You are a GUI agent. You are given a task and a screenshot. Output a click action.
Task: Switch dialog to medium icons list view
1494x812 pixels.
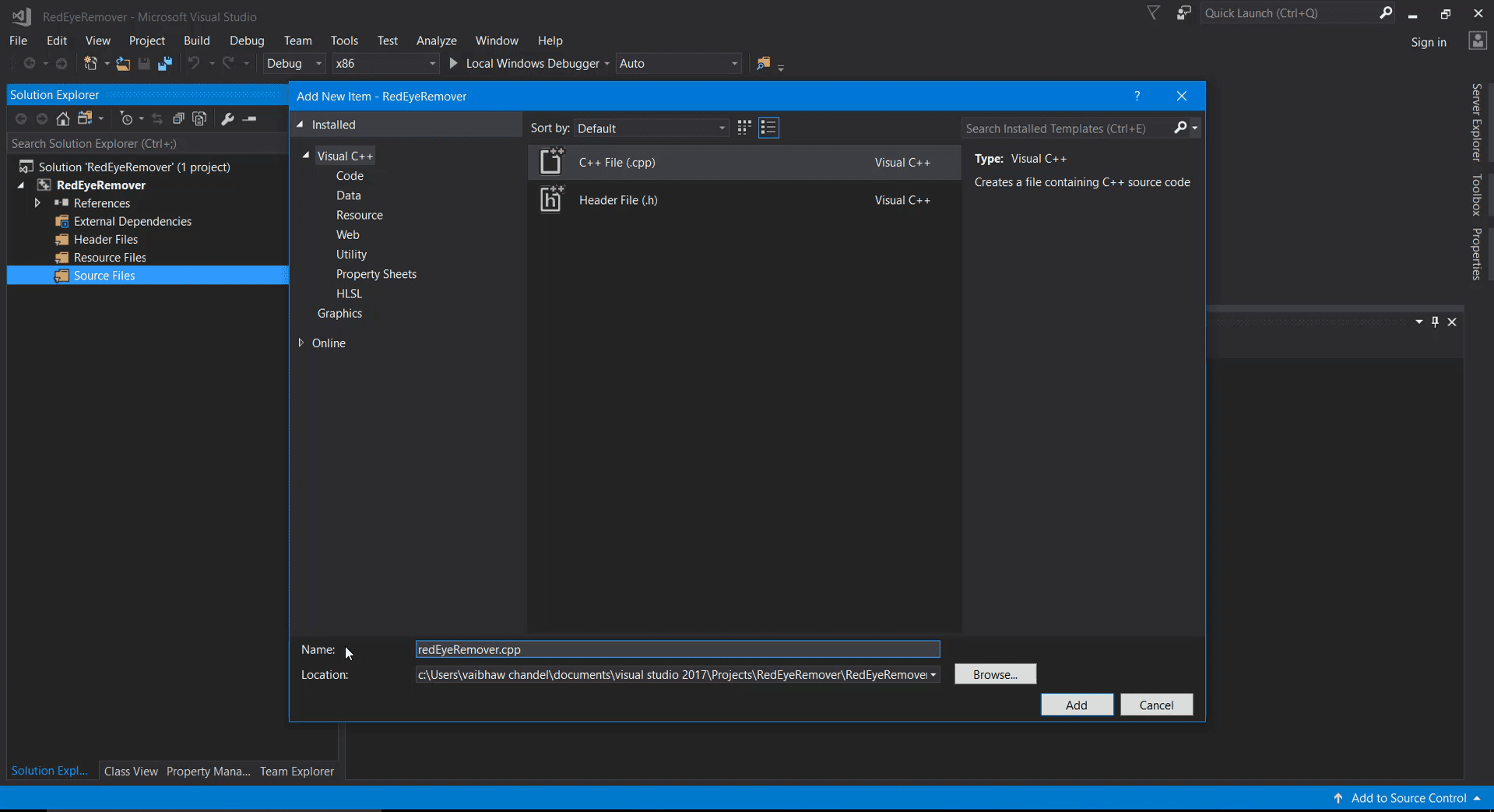click(768, 128)
